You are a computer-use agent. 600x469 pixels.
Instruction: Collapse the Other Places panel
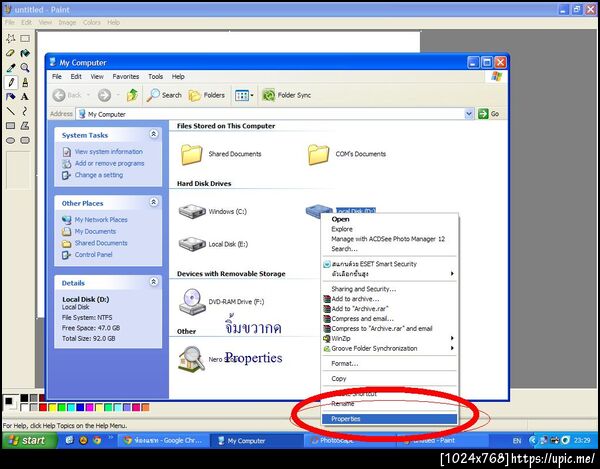153,202
